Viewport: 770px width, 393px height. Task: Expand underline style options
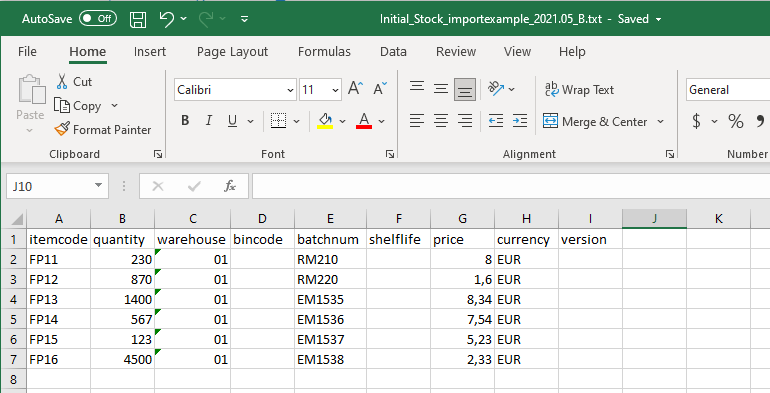point(250,121)
